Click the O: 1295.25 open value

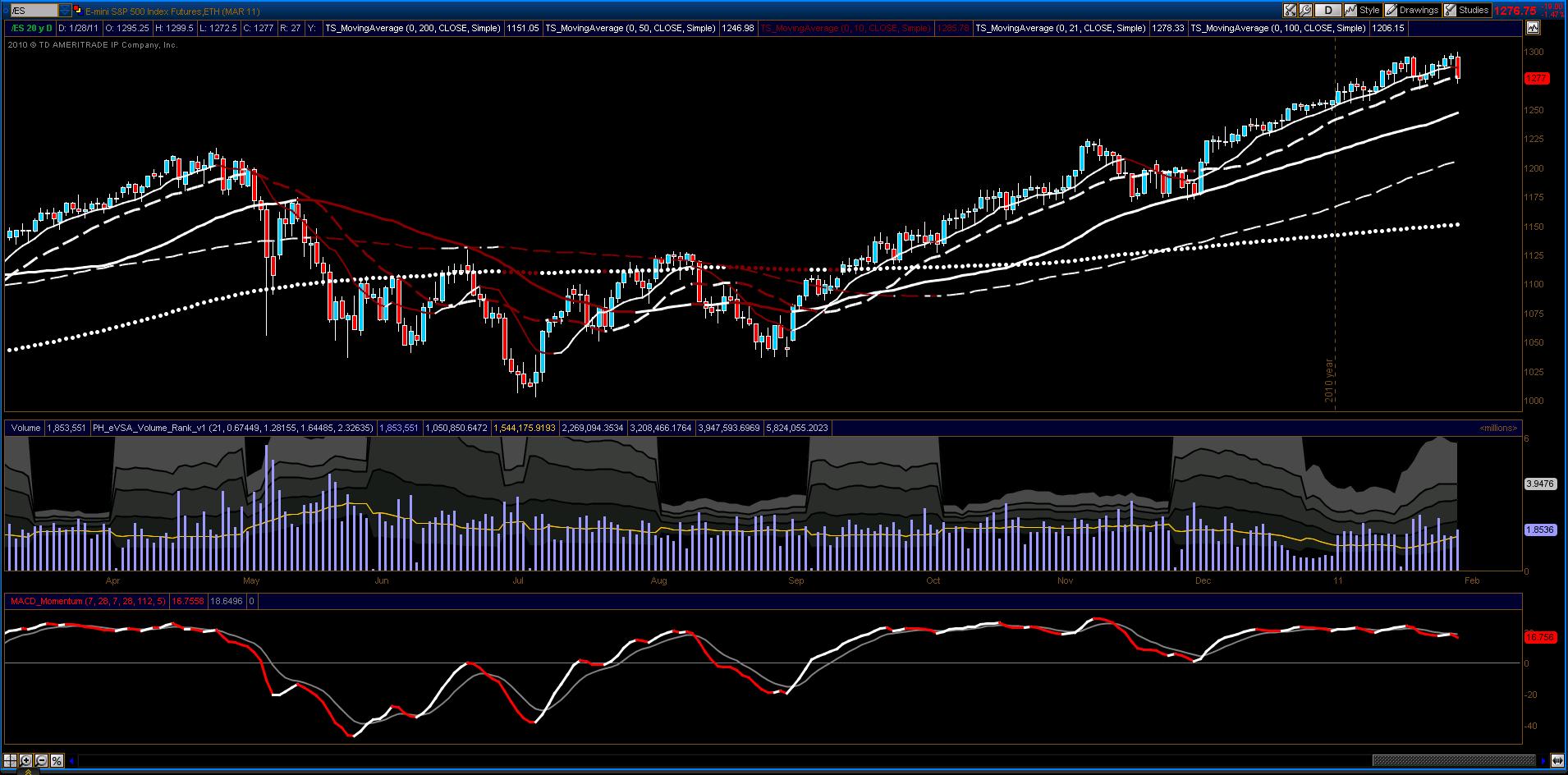126,28
